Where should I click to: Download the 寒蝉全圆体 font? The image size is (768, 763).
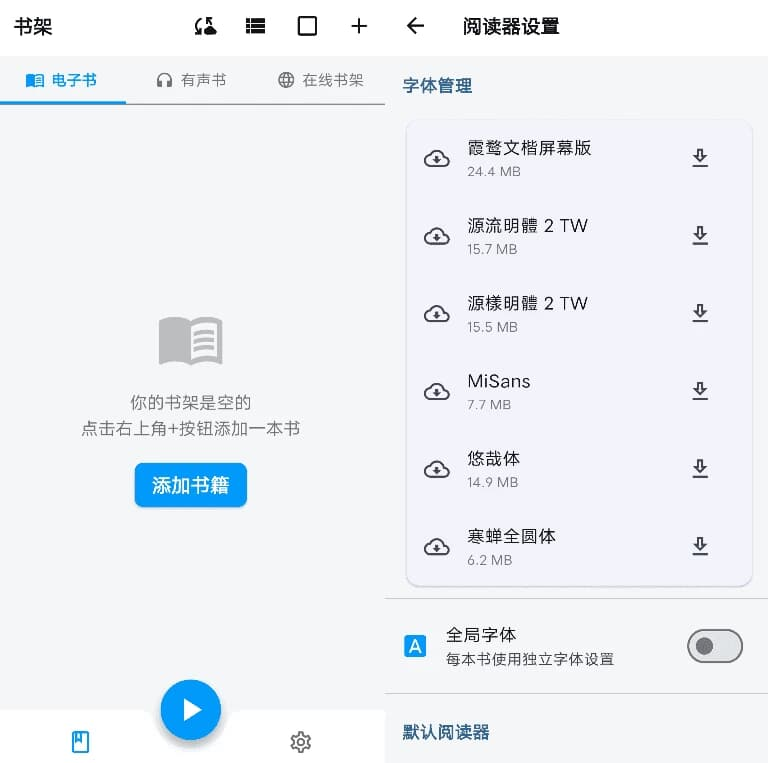pyautogui.click(x=700, y=546)
